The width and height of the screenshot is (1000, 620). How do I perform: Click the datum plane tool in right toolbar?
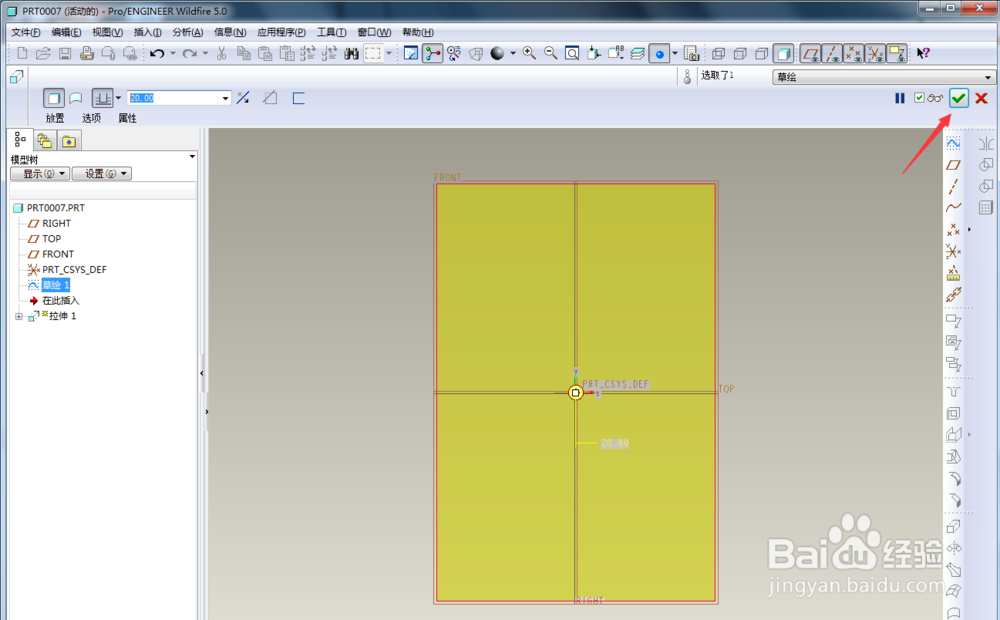click(x=953, y=165)
